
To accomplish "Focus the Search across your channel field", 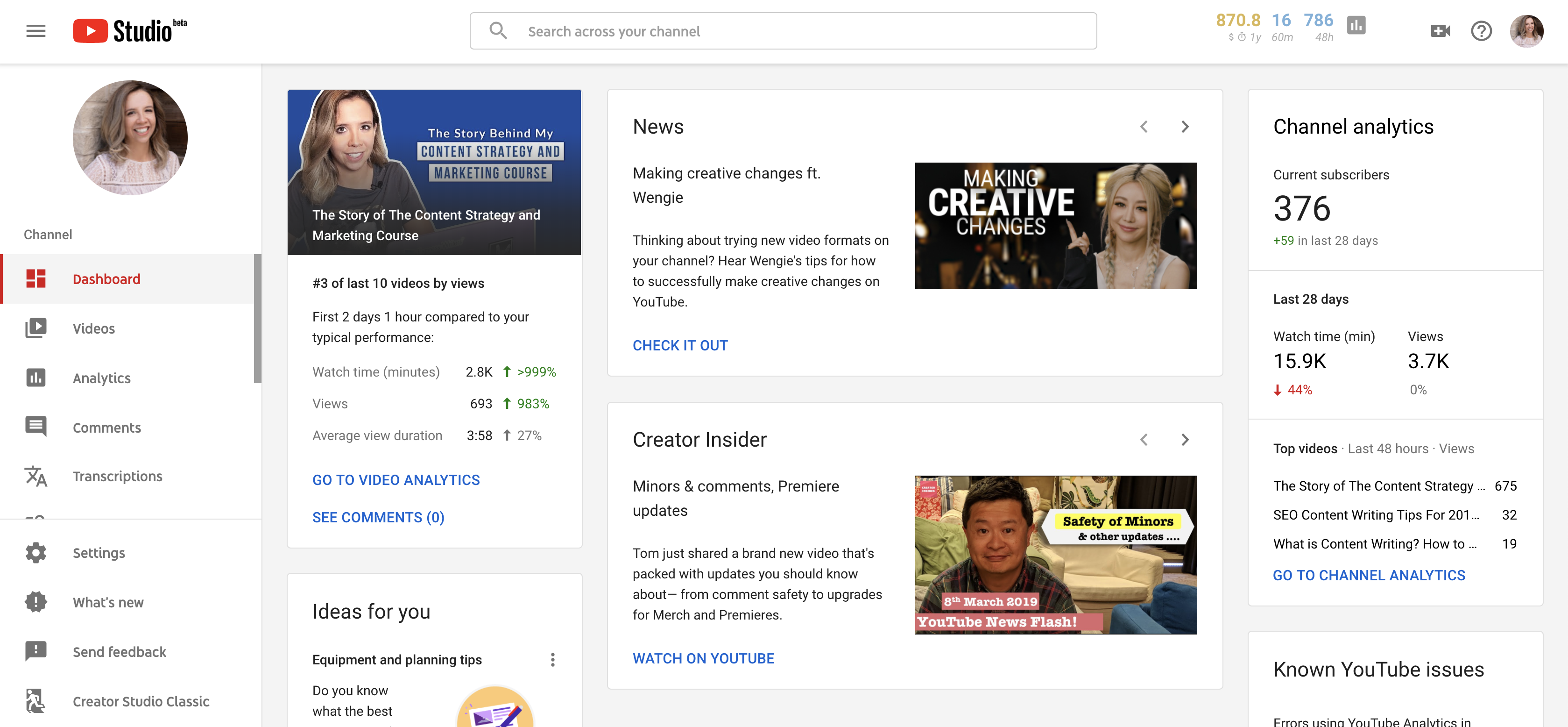I will [x=783, y=31].
